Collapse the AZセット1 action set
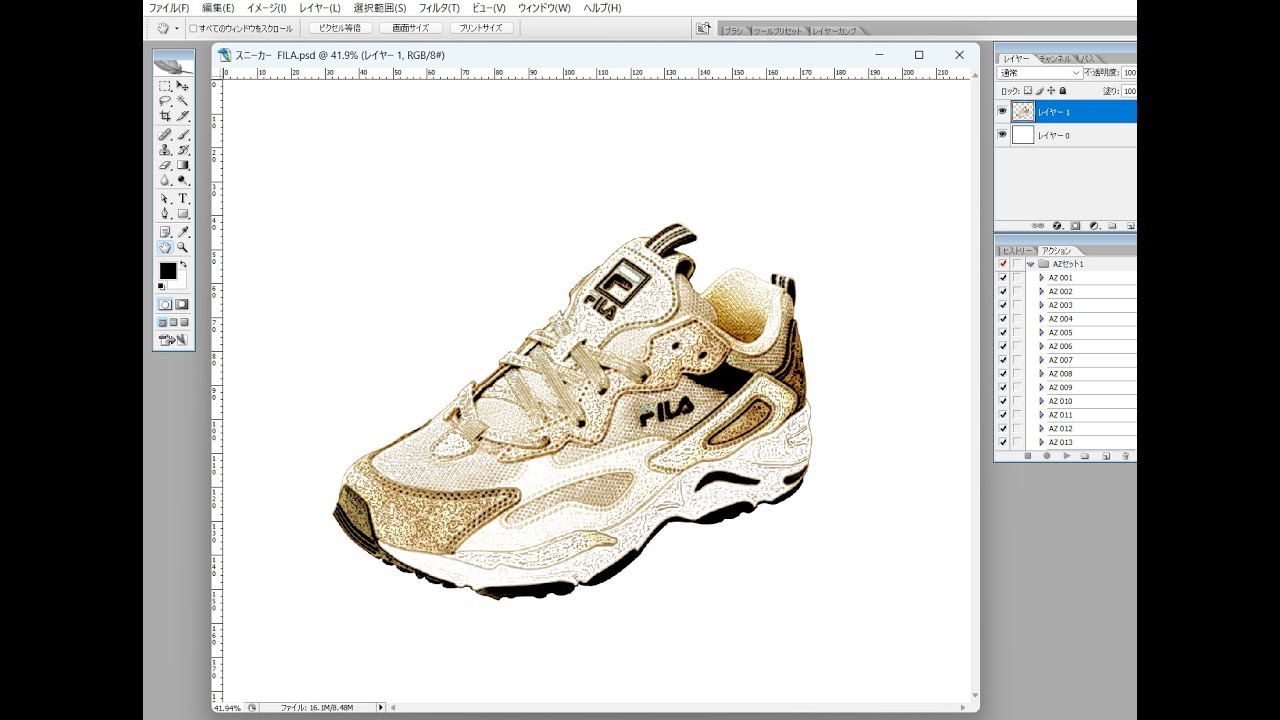This screenshot has width=1280, height=720. (1029, 264)
